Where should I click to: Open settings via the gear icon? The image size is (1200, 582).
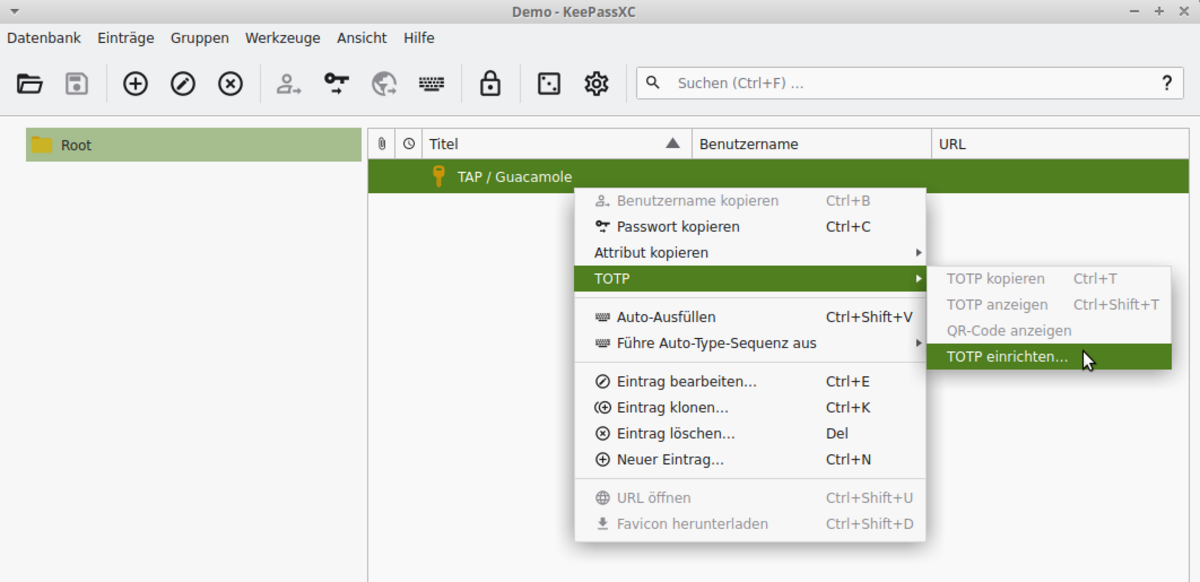[597, 84]
